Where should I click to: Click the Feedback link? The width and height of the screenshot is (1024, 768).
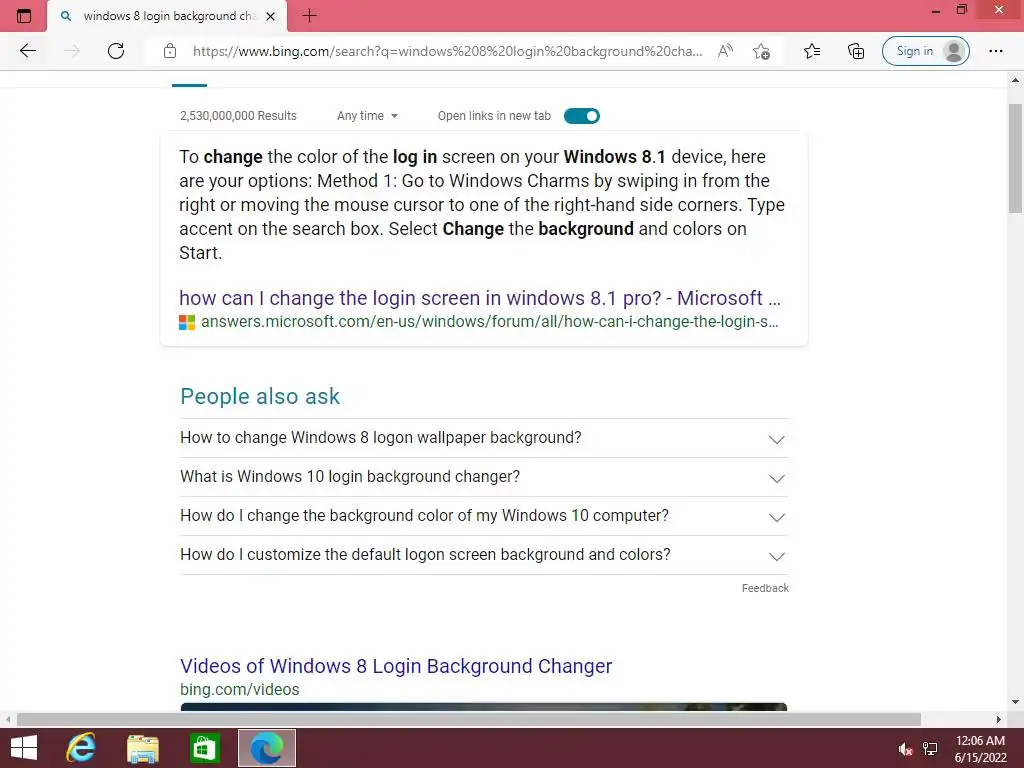tap(765, 588)
